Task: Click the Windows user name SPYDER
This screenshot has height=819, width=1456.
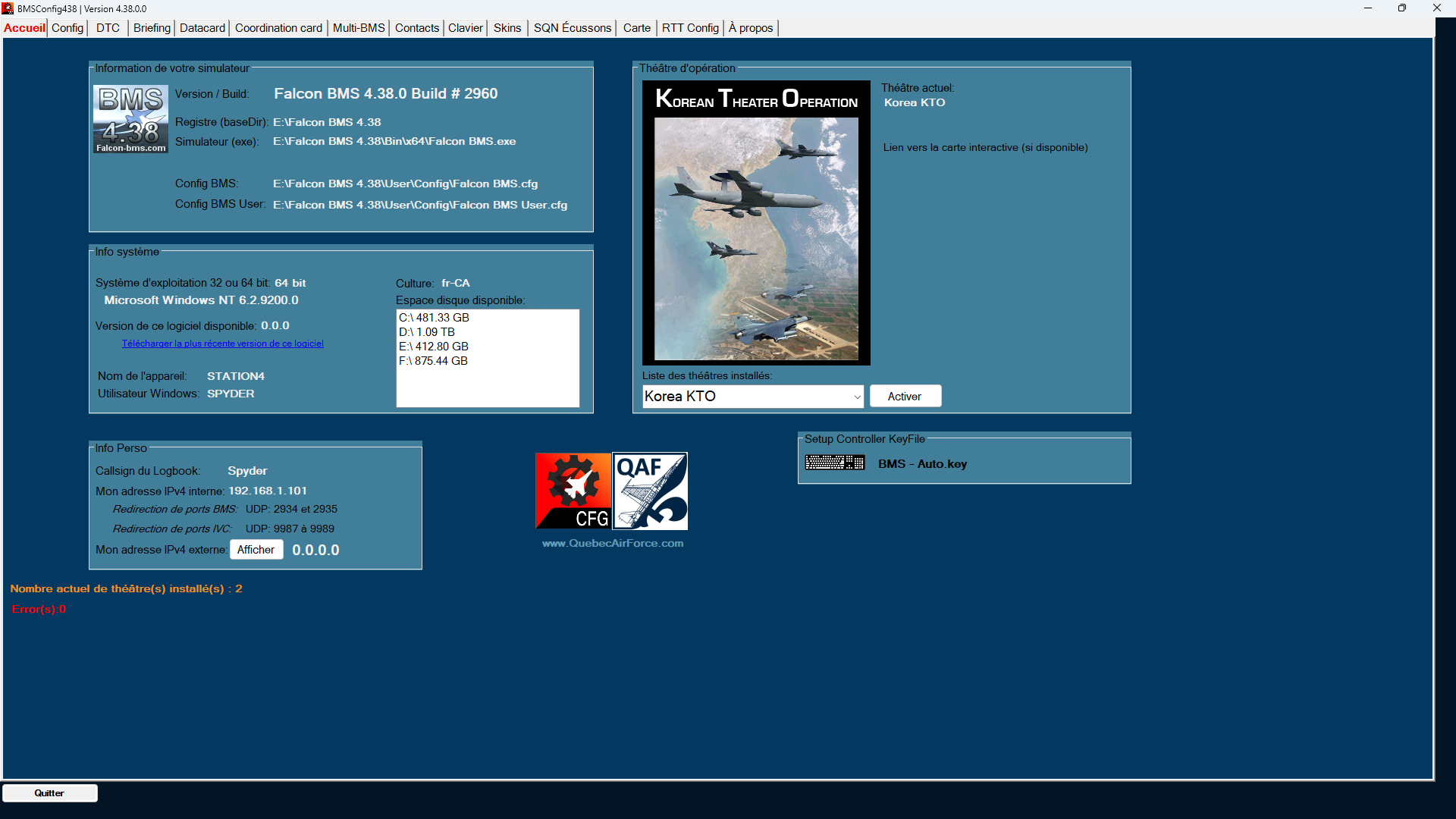Action: pyautogui.click(x=231, y=394)
